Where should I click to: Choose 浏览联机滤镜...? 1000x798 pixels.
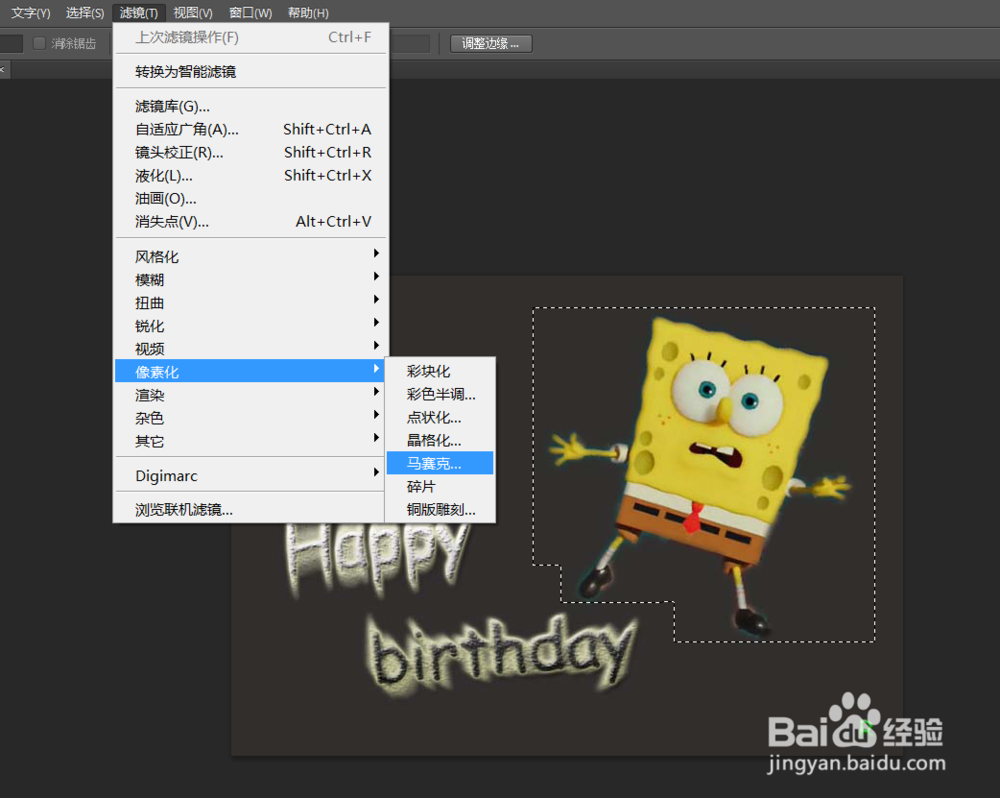click(251, 510)
